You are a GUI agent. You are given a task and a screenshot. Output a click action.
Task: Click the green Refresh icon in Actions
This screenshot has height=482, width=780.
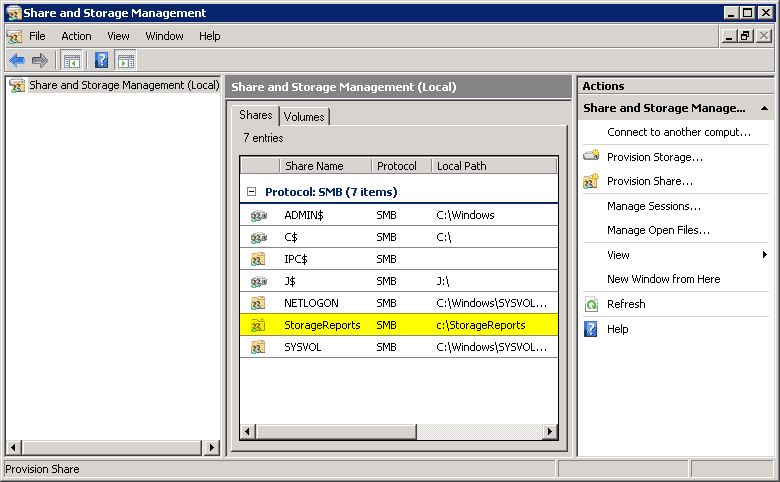(x=591, y=304)
